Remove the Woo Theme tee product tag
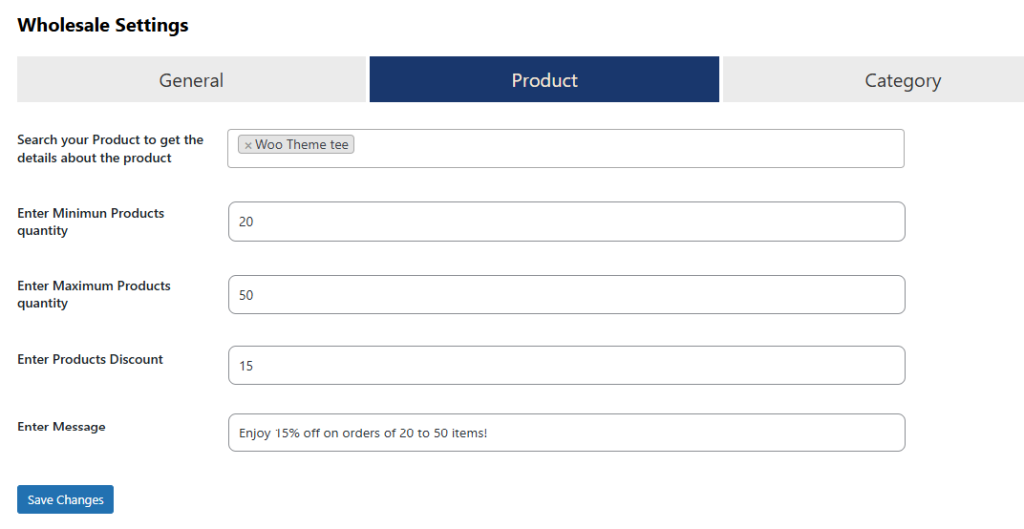1024x529 pixels. 248,146
